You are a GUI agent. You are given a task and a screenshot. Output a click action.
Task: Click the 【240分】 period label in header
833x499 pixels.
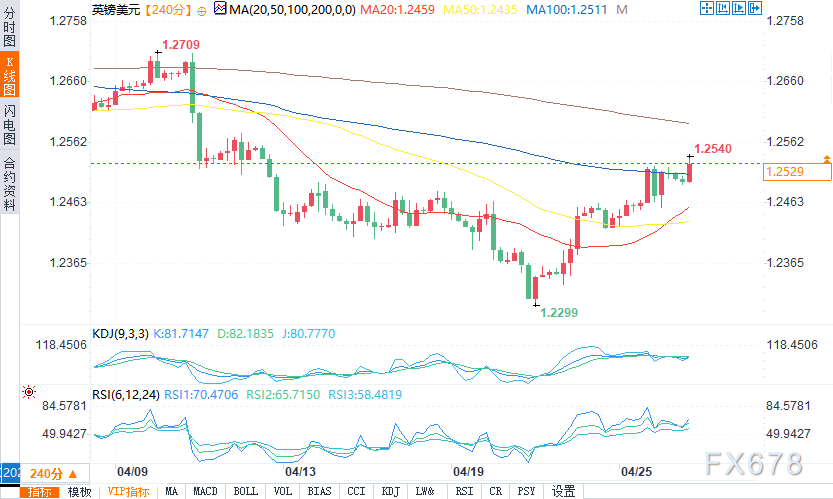169,10
